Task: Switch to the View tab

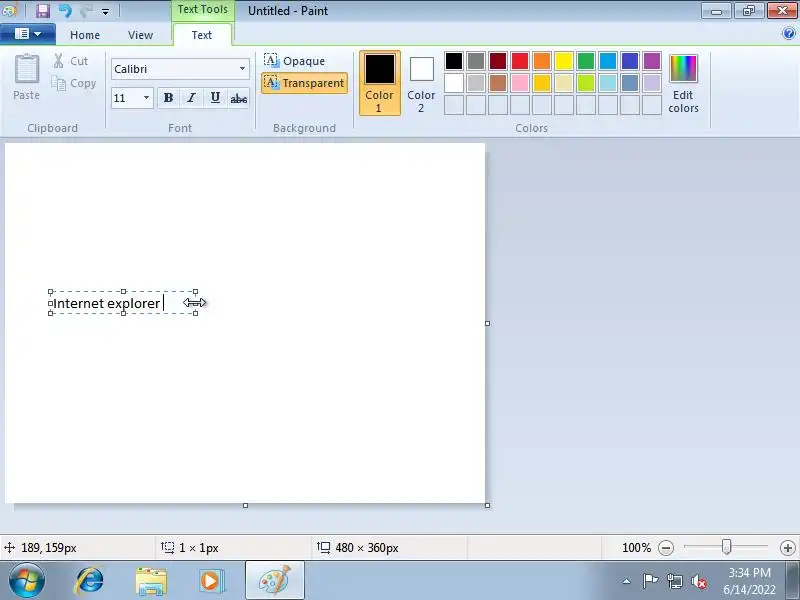Action: pos(140,35)
